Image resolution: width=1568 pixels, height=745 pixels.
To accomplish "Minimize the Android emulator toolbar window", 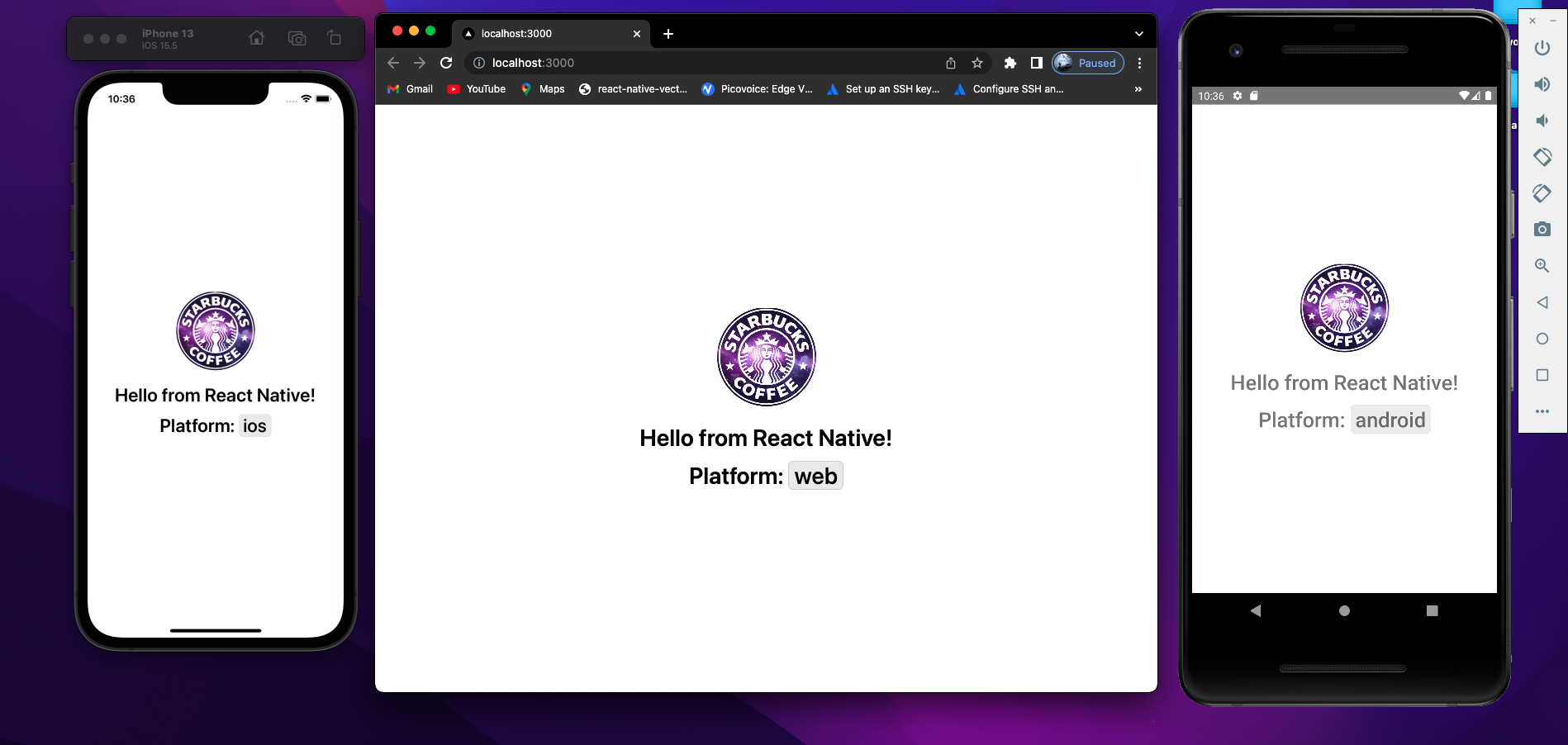I will pos(1553,21).
